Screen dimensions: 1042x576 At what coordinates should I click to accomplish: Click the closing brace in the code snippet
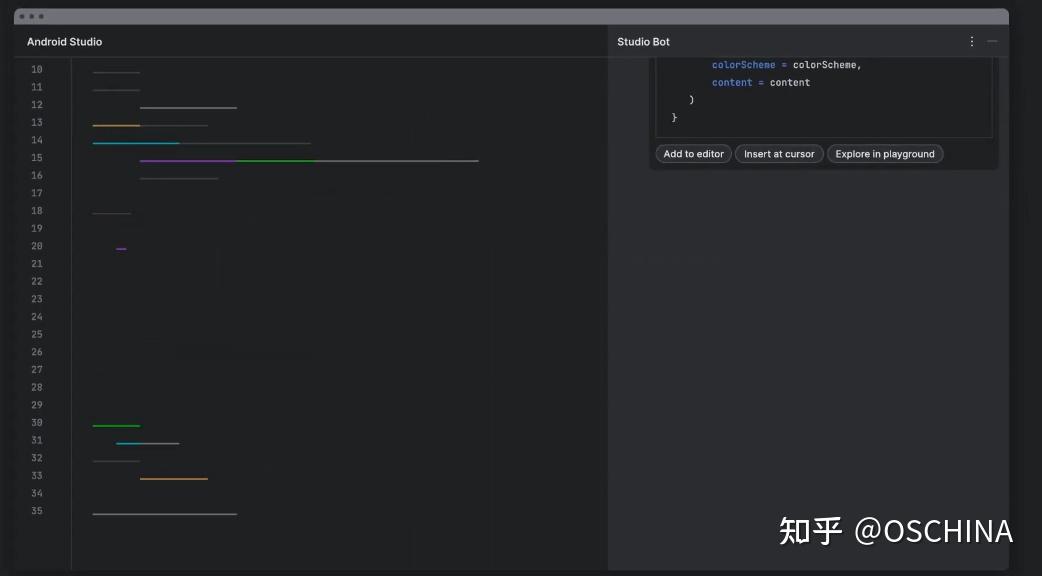tap(673, 116)
